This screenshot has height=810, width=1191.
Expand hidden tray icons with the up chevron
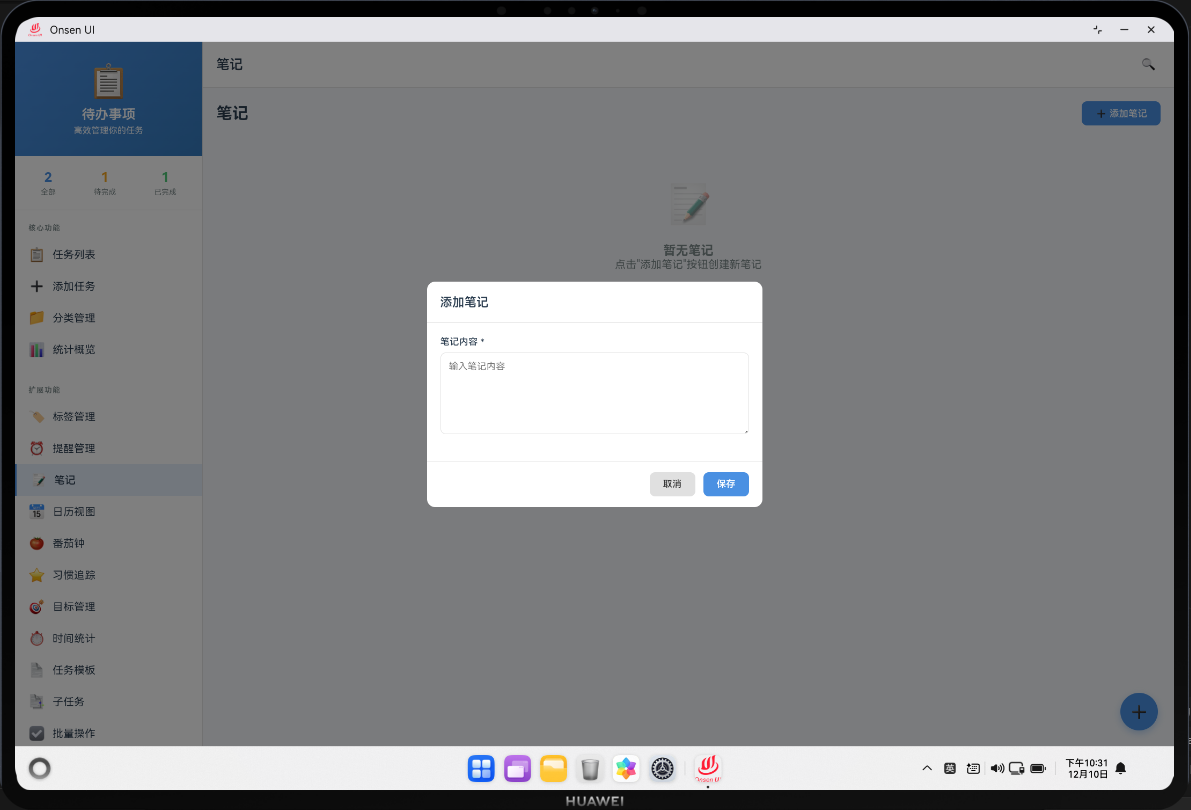(x=927, y=768)
